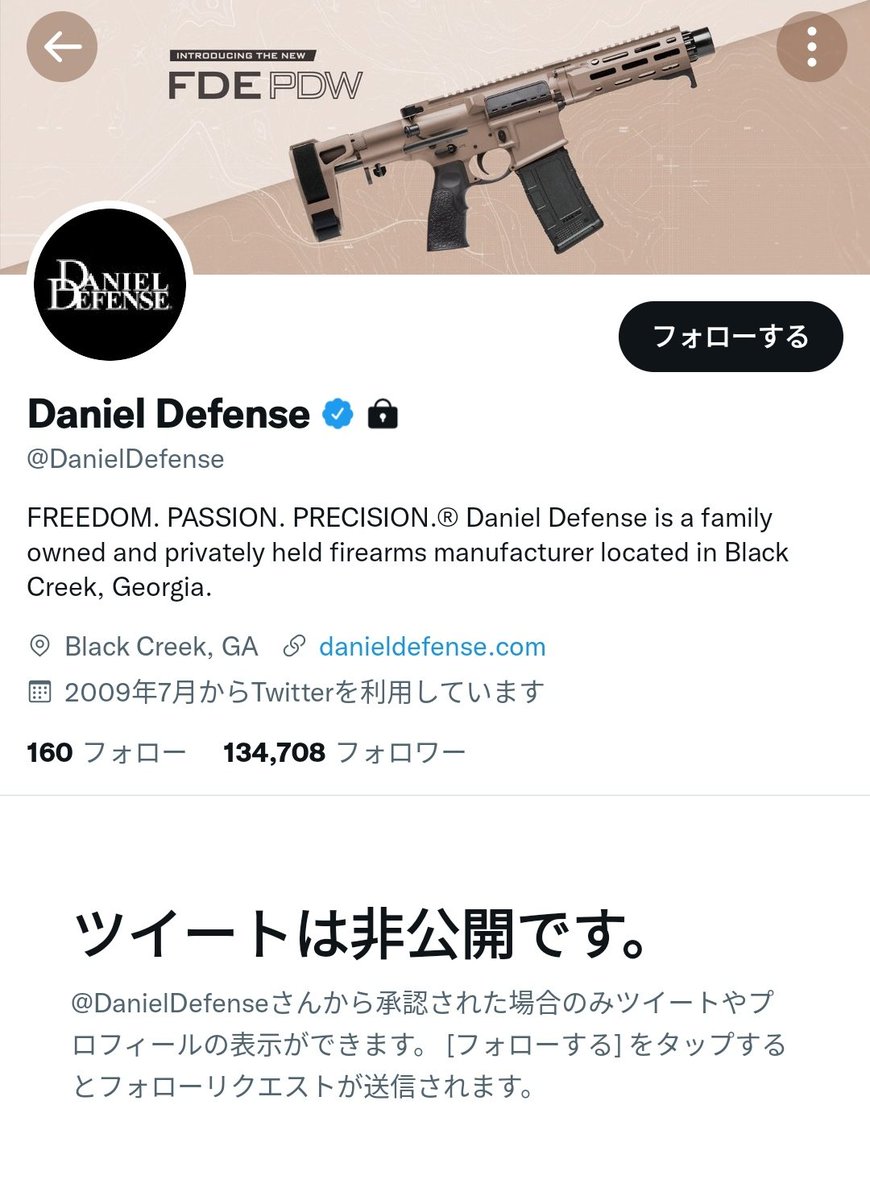Click the padlock protected-account icon
The height and width of the screenshot is (1200, 870).
coord(382,413)
